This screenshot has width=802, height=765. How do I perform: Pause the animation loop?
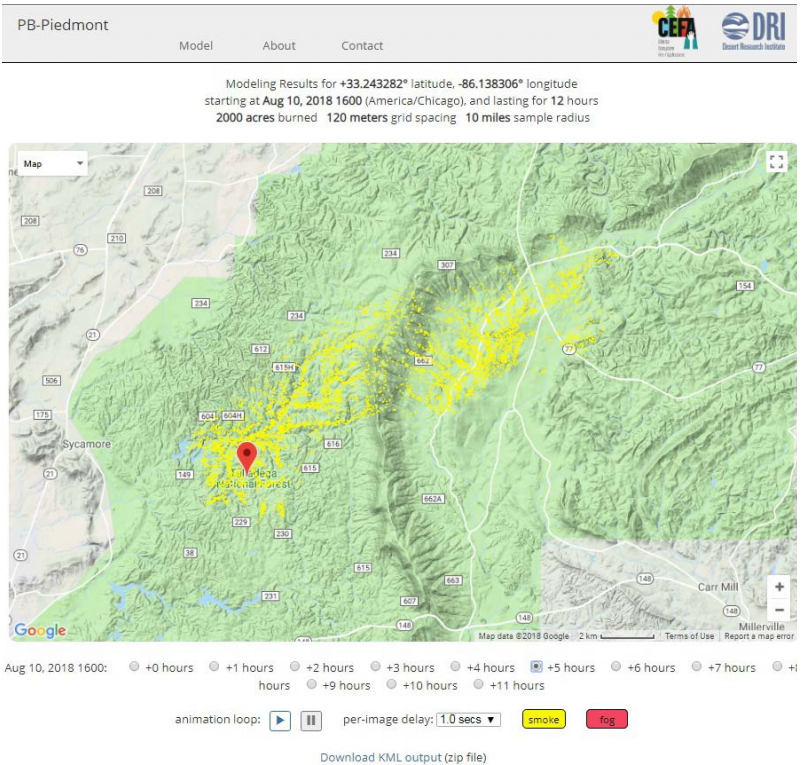311,721
